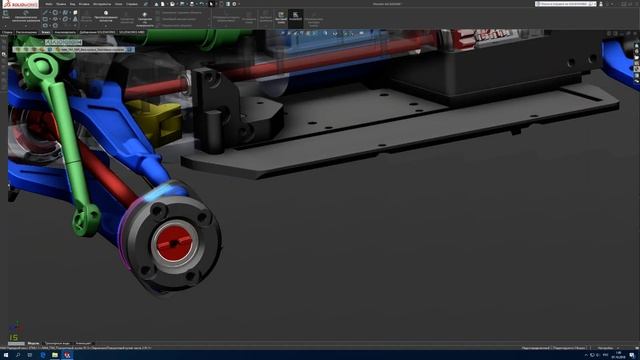Select the Line sketch tool

click(45, 13)
